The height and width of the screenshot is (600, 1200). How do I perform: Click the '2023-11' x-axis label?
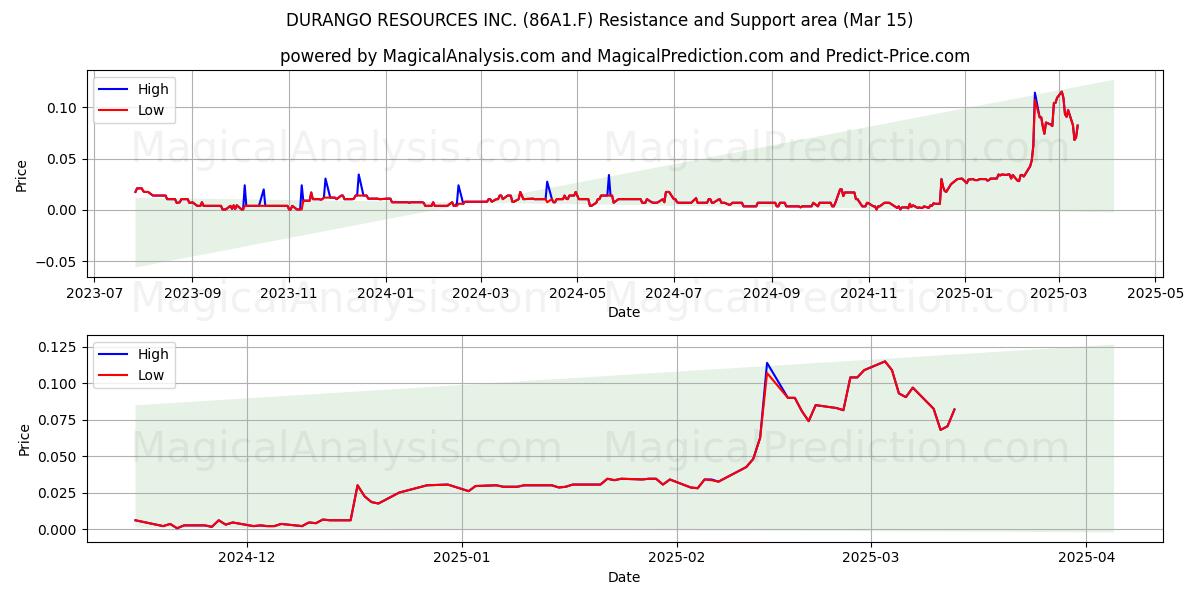click(x=289, y=294)
